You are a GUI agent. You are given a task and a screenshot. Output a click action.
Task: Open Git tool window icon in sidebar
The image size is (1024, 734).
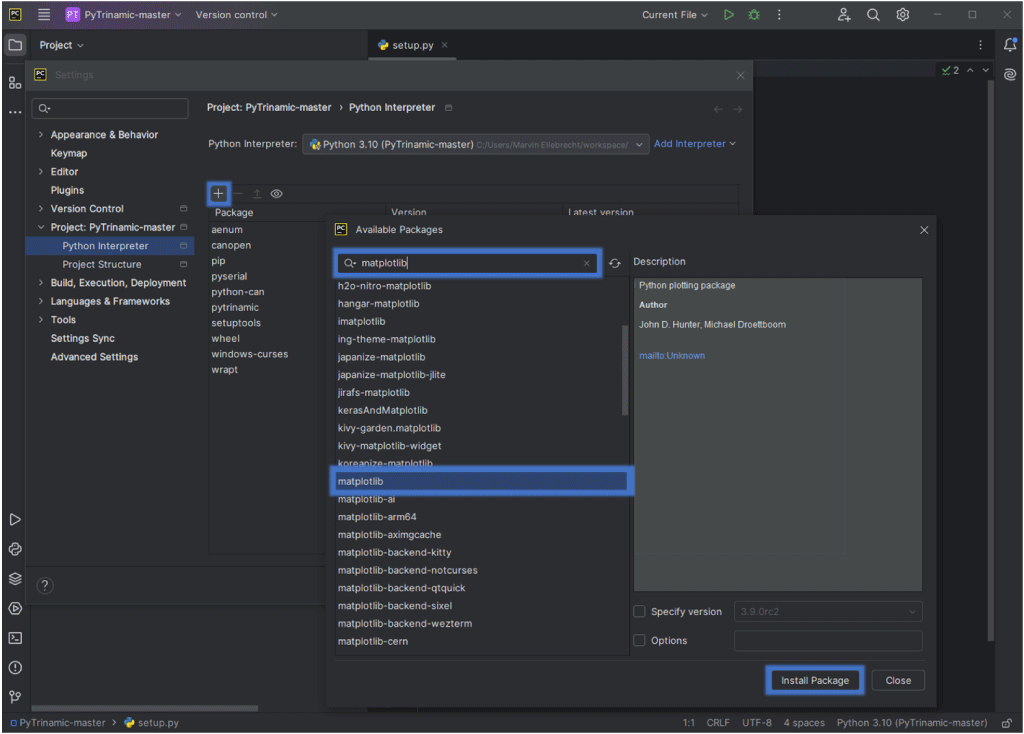point(15,697)
